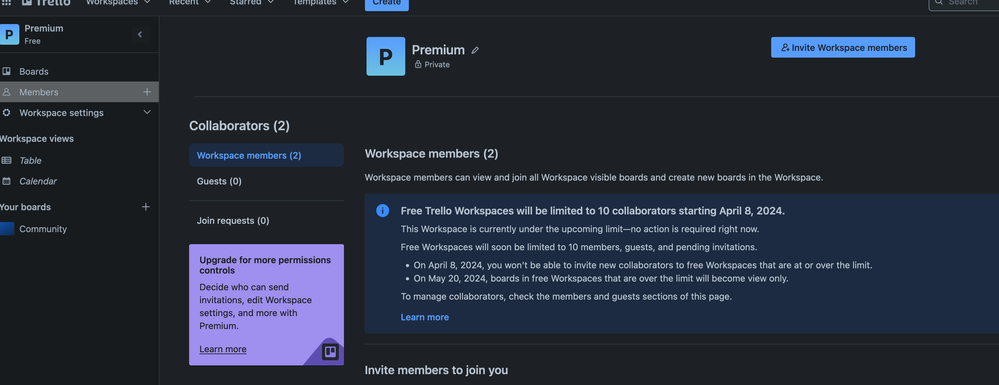Click the sidebar Premium workspace avatar

point(9,34)
